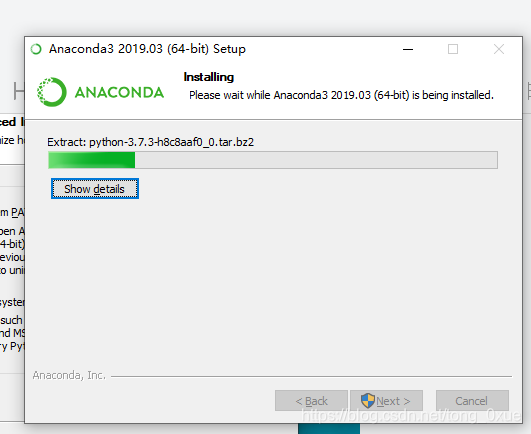The width and height of the screenshot is (531, 434).
Task: Click the Cancel button
Action: 472,401
